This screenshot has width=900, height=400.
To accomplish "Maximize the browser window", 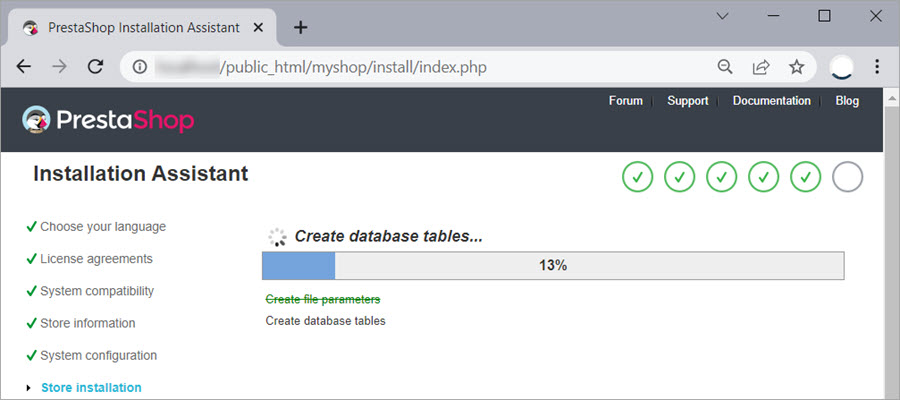I will pos(824,16).
